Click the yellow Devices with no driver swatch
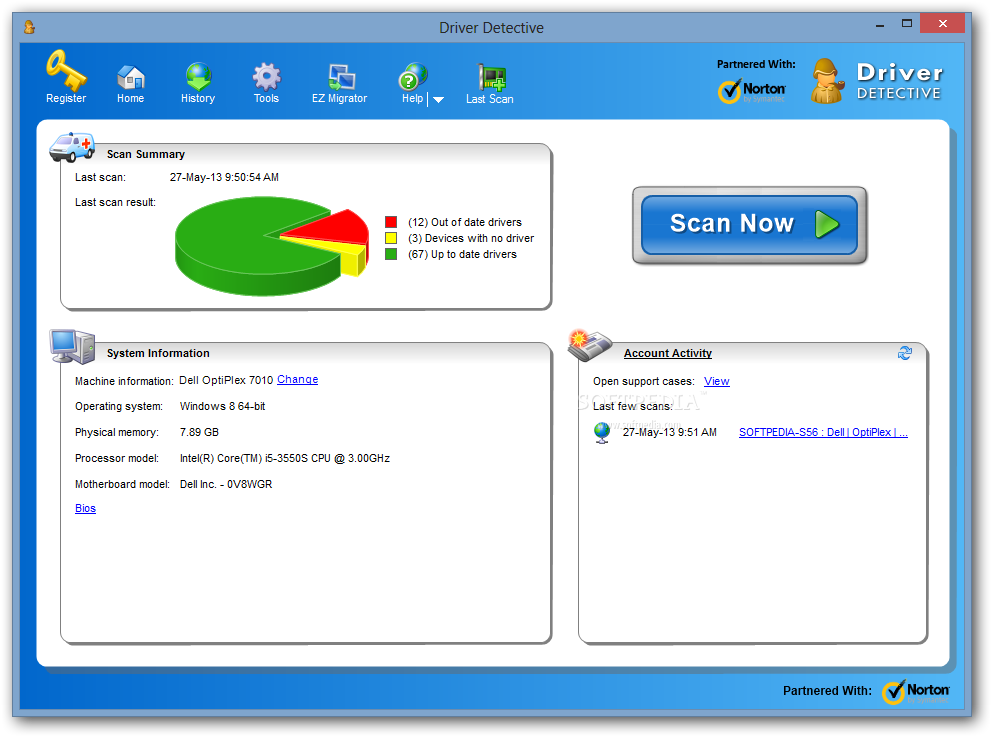Image resolution: width=992 pixels, height=737 pixels. point(391,238)
